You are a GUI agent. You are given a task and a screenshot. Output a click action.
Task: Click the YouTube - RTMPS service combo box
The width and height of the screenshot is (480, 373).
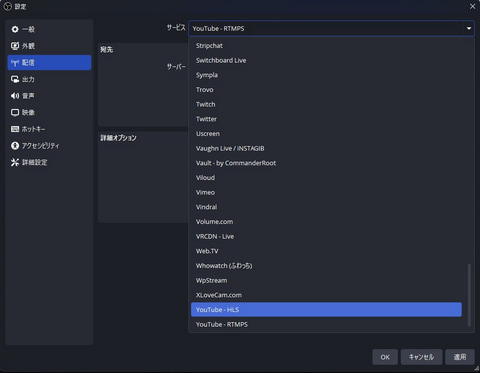(331, 29)
